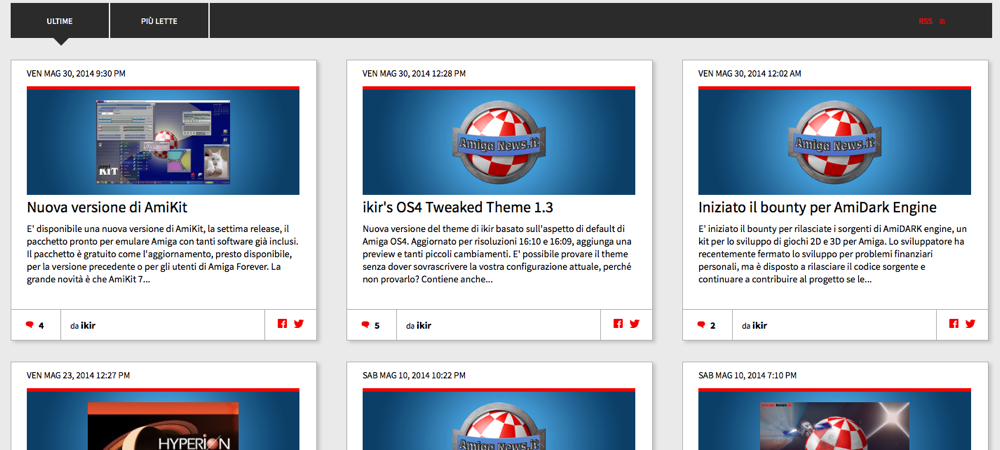
Task: Click comment count 4 on AmiKit article
Action: (41, 326)
